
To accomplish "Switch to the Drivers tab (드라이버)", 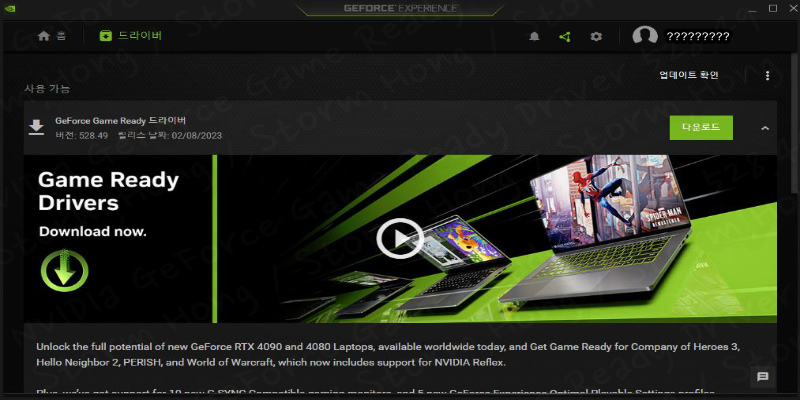I will [131, 36].
